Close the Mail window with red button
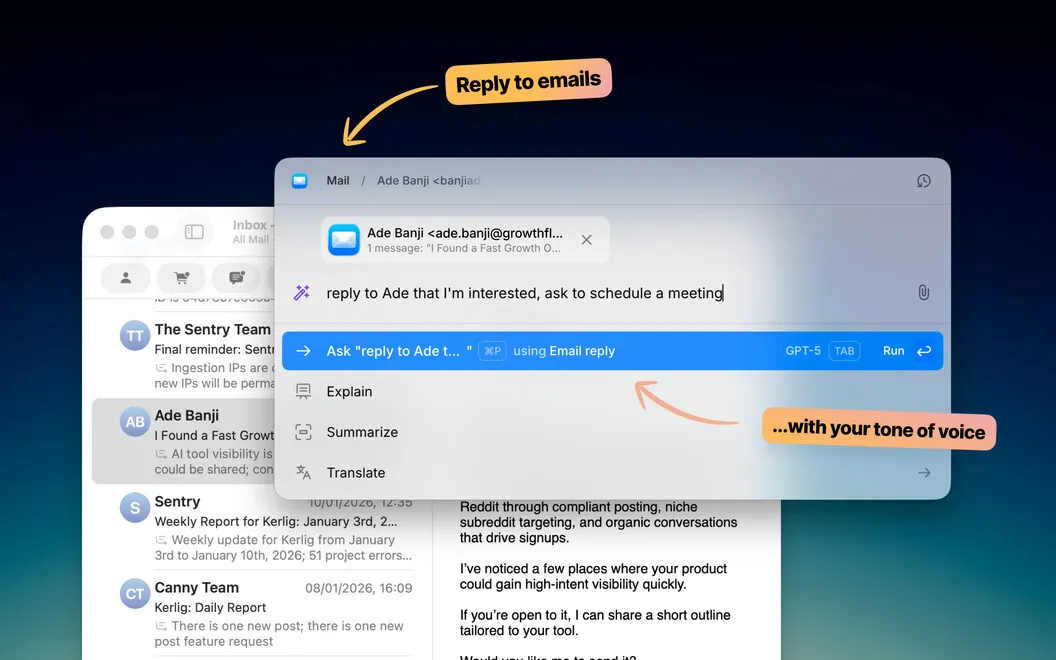 (107, 232)
